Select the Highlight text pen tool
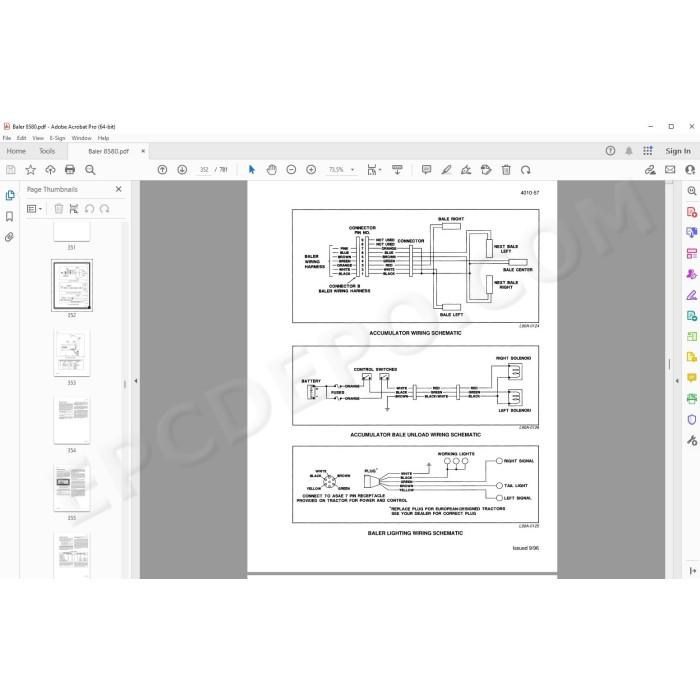The height and width of the screenshot is (700, 700). click(446, 170)
